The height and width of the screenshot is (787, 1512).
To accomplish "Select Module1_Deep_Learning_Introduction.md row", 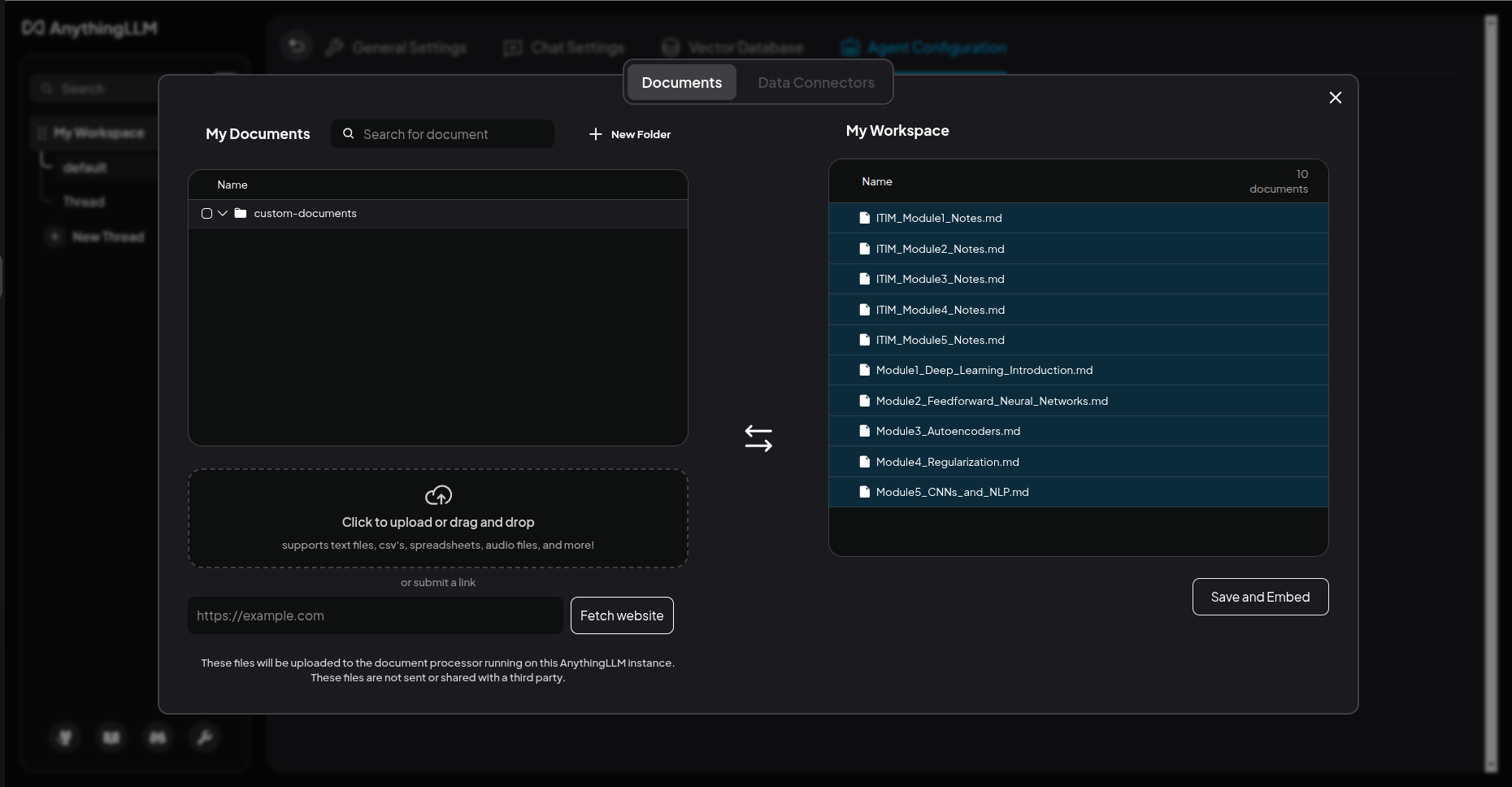I will click(1078, 370).
